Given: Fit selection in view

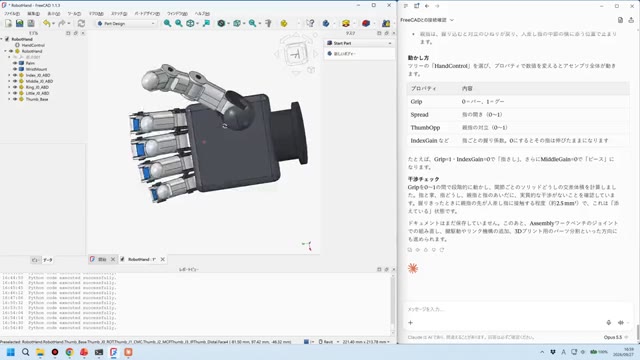Looking at the screenshot, I should point(179,24).
